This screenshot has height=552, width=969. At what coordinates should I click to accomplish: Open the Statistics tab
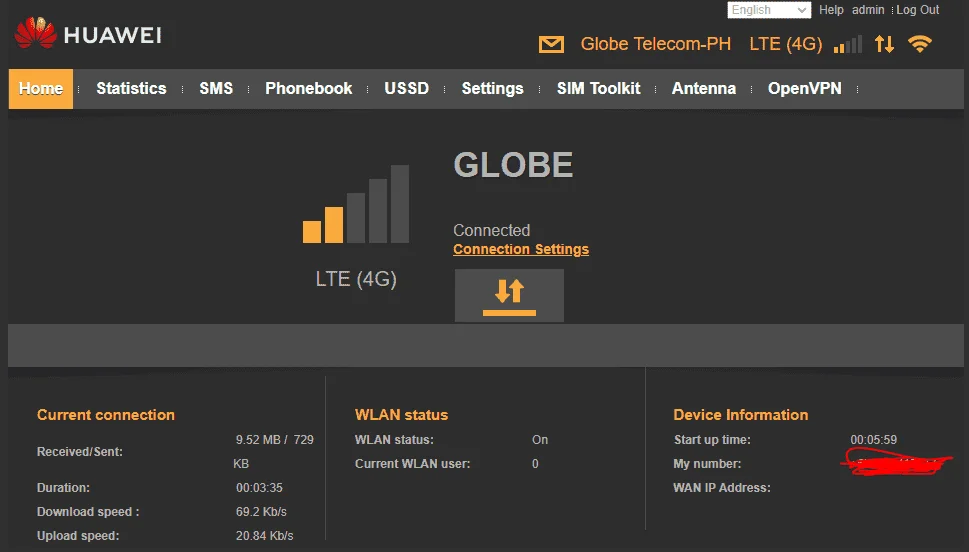tap(131, 88)
